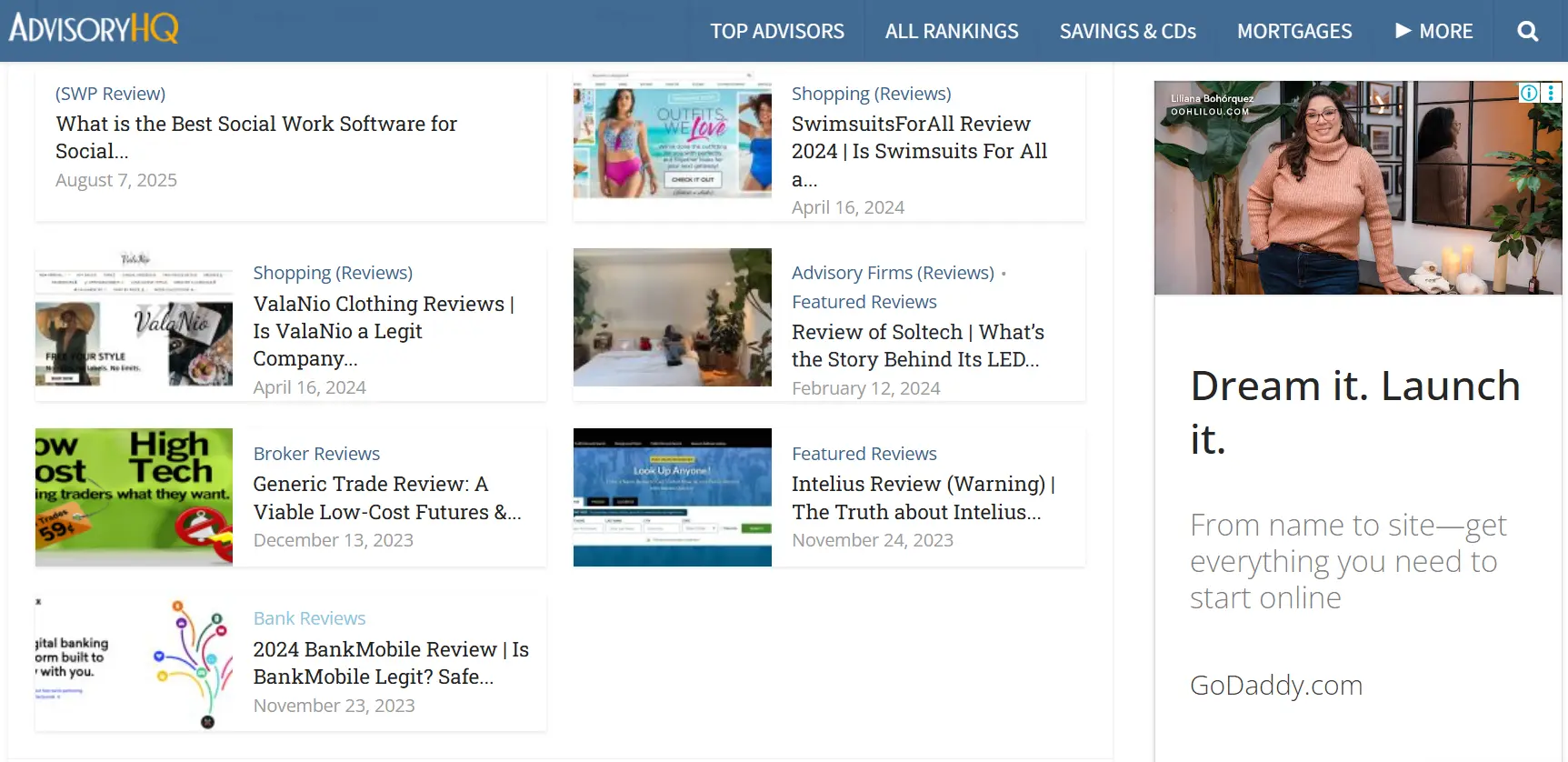Click the April 16, 2024 date under SwimsuitsForAll
Viewport: 1568px width, 762px height.
[x=847, y=207]
